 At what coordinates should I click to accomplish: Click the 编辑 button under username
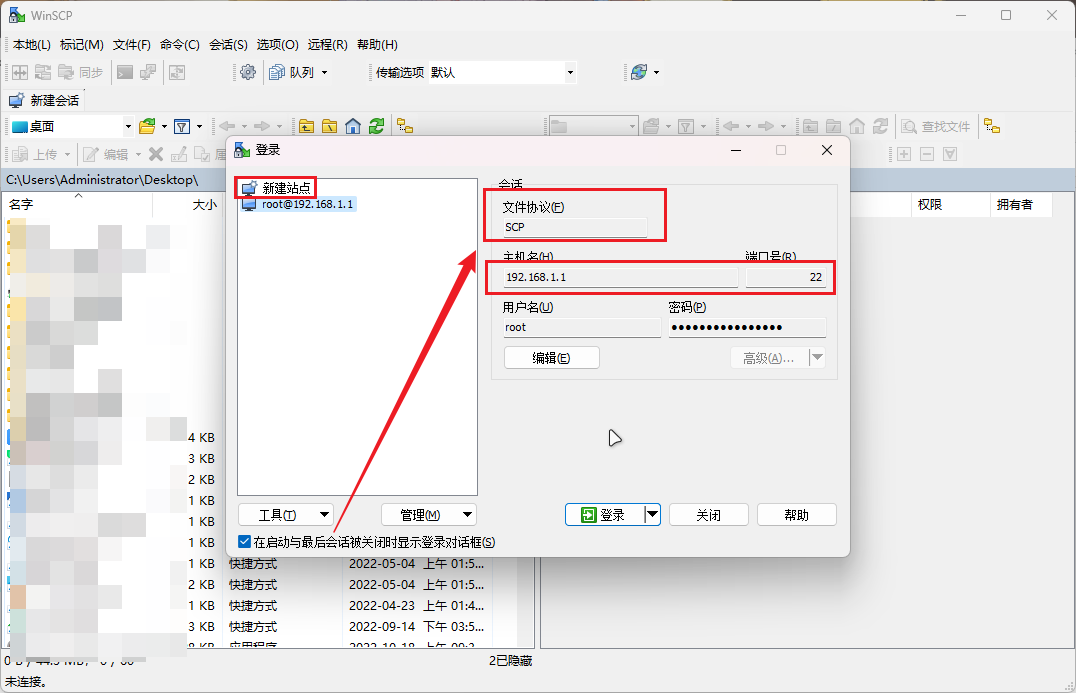coord(552,357)
